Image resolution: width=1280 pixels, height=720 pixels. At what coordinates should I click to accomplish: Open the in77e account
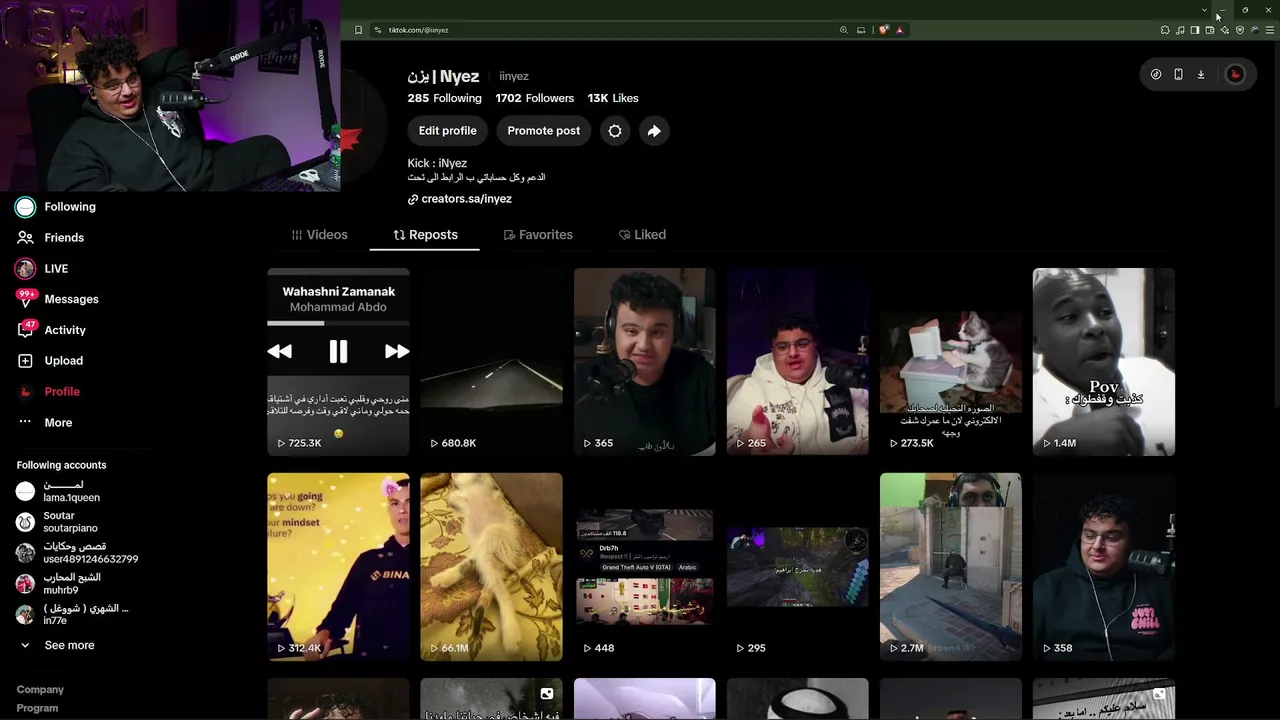[x=72, y=614]
